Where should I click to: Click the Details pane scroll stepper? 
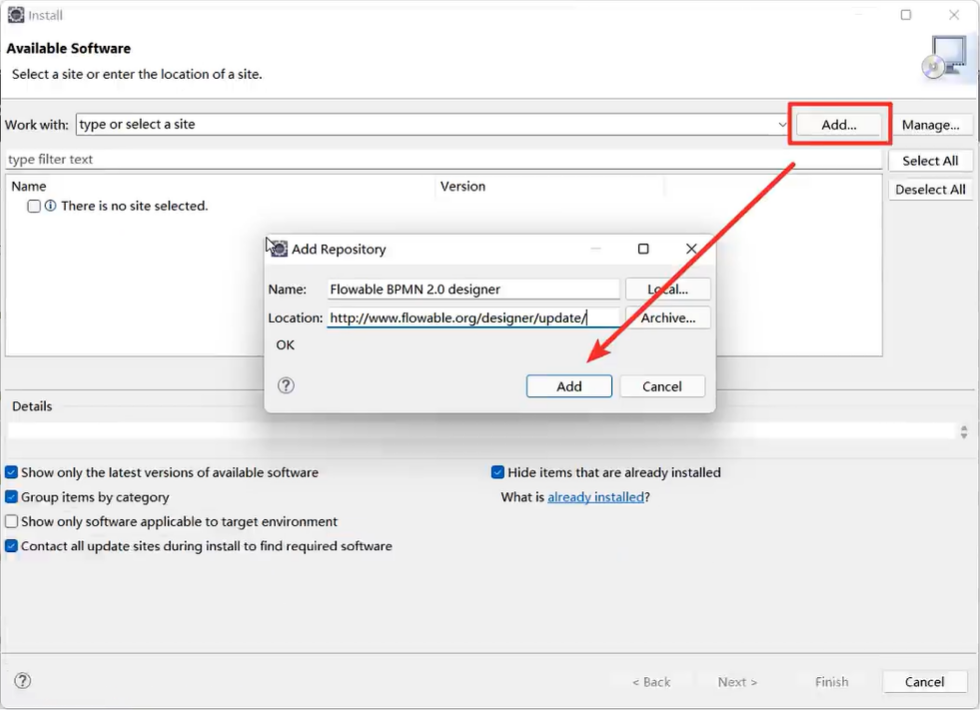(x=964, y=431)
